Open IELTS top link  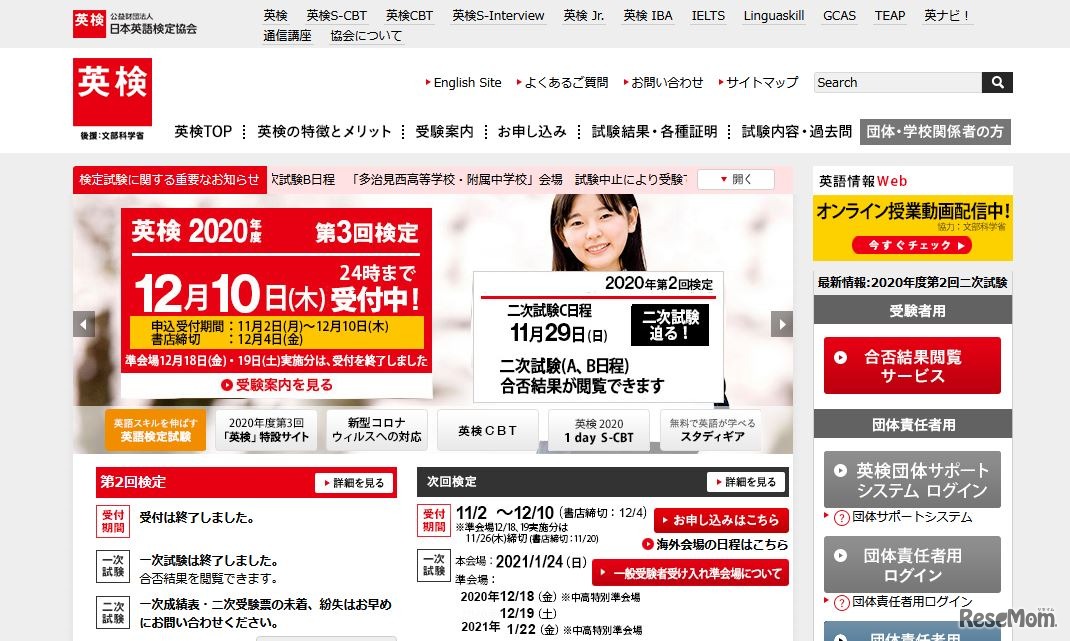[708, 15]
